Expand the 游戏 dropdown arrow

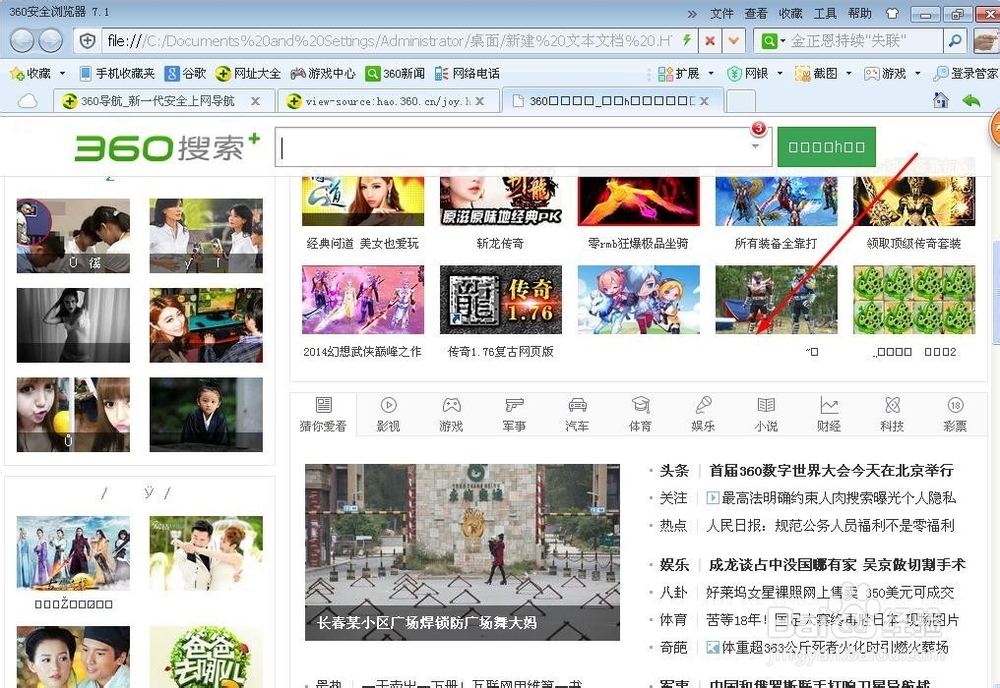click(918, 74)
